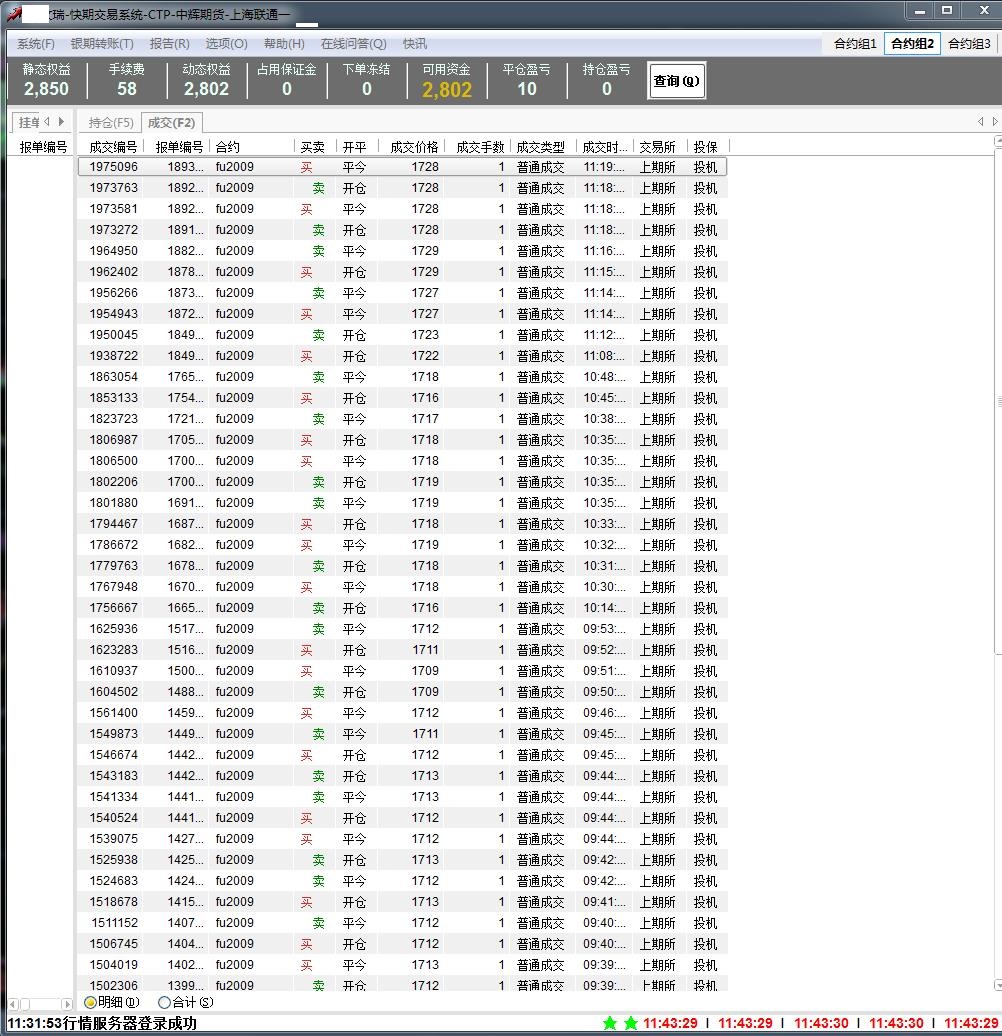This screenshot has height=1036, width=1002.
Task: Open the 系统(F) menu
Action: point(36,44)
